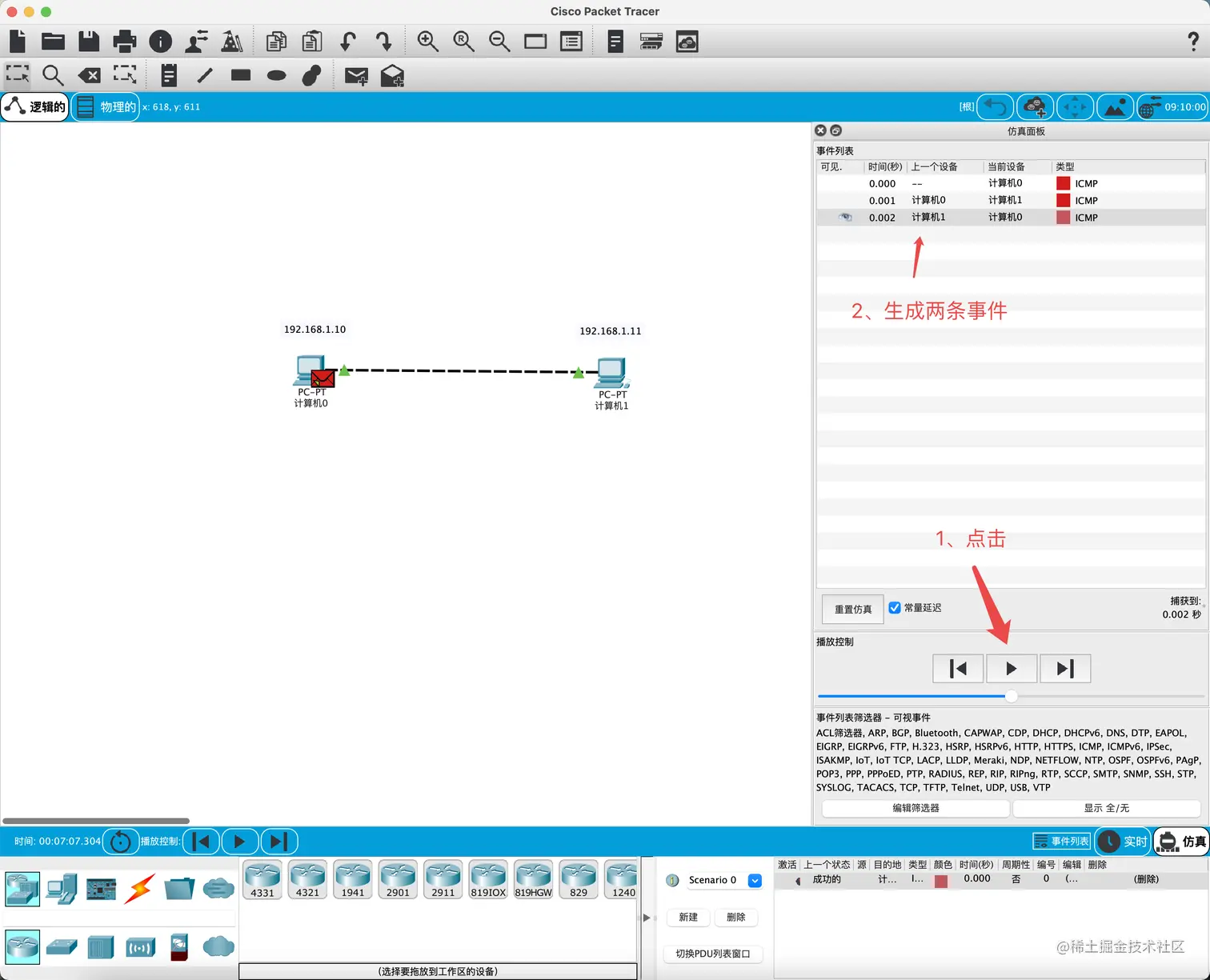This screenshot has width=1210, height=980.
Task: Play simulation in 播放控制 panel
Action: coord(1012,669)
